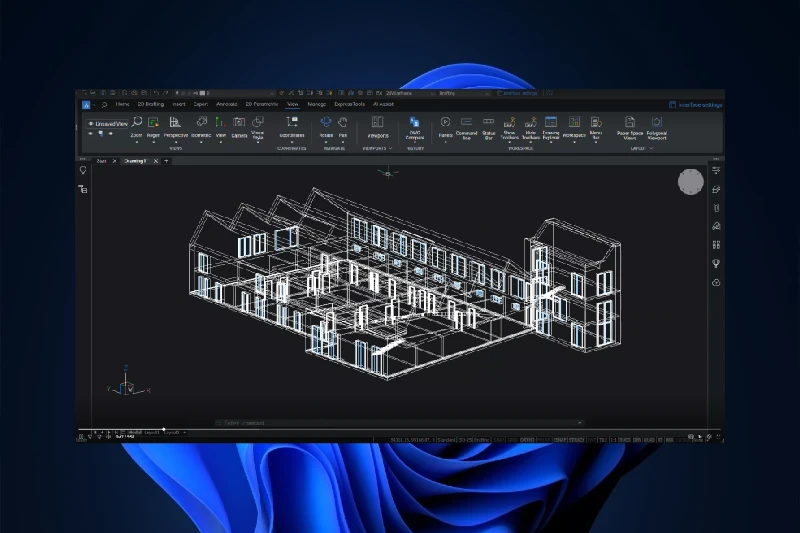Click the Paper Space Views icon
Image resolution: width=800 pixels, height=533 pixels.
coord(630,125)
